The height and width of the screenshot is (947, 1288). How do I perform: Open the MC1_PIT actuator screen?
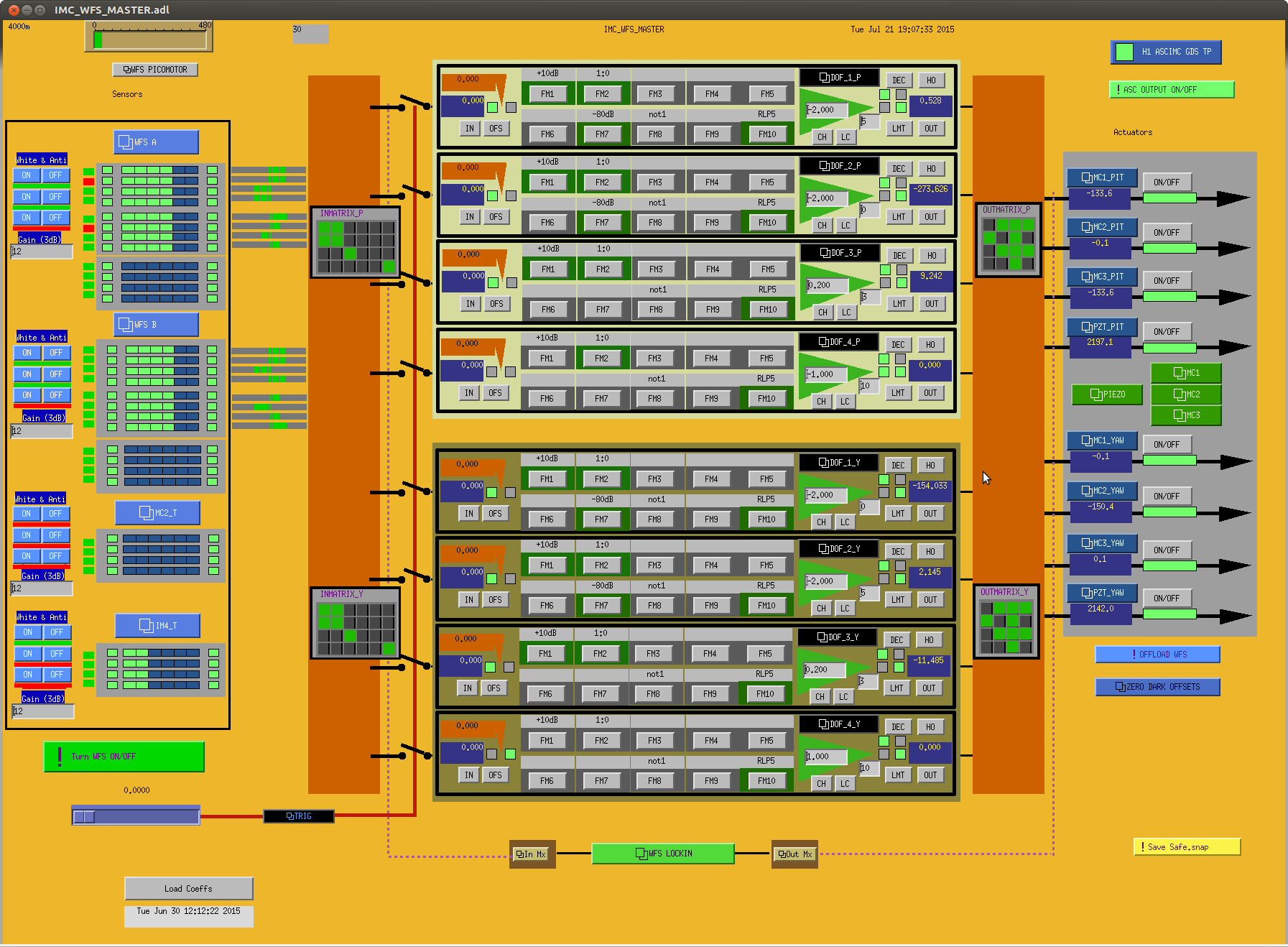(1103, 177)
